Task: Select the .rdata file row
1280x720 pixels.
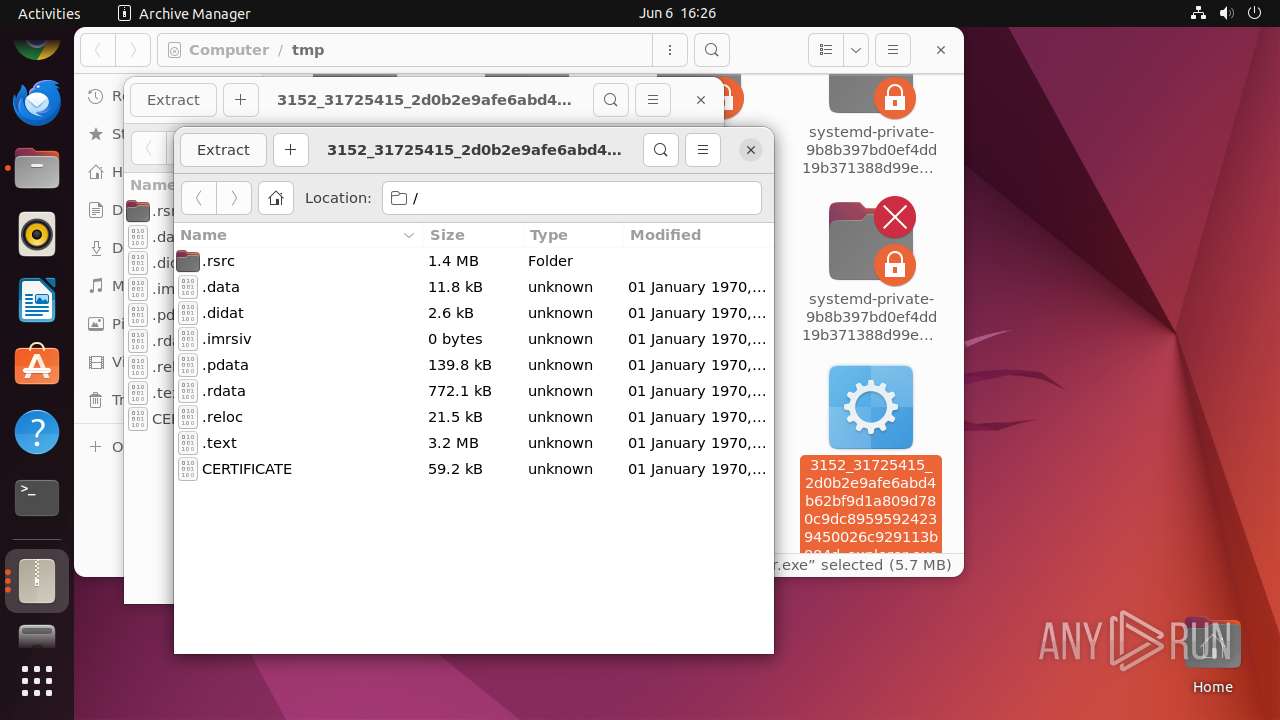Action: pos(474,391)
